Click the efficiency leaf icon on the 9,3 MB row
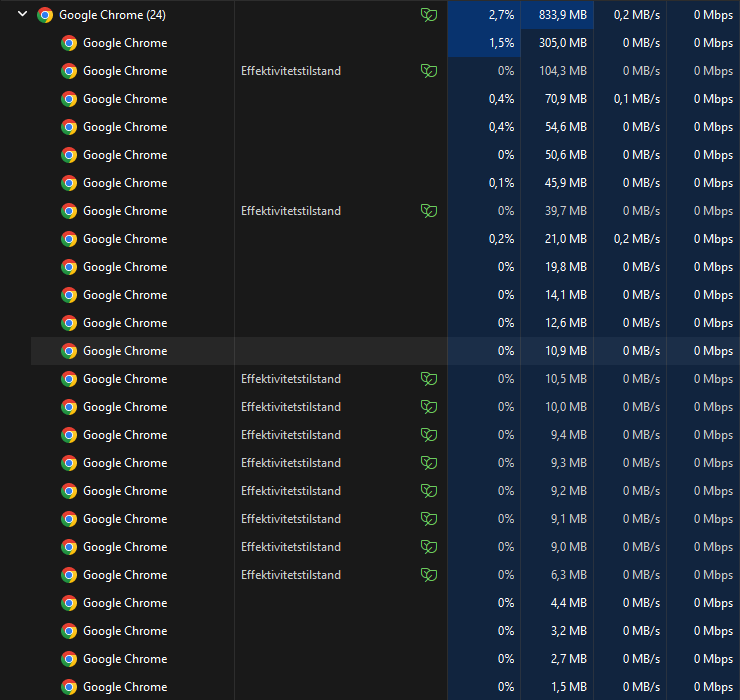This screenshot has height=700, width=740. point(429,463)
